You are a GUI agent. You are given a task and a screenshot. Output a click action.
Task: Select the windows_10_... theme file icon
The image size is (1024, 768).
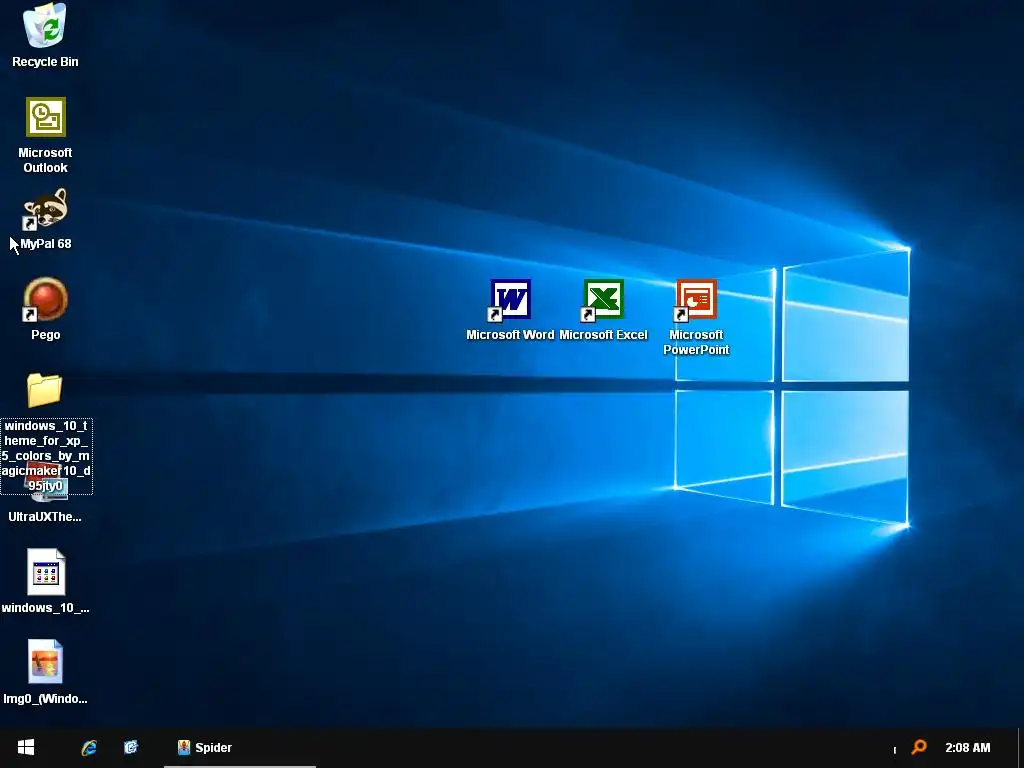coord(46,571)
